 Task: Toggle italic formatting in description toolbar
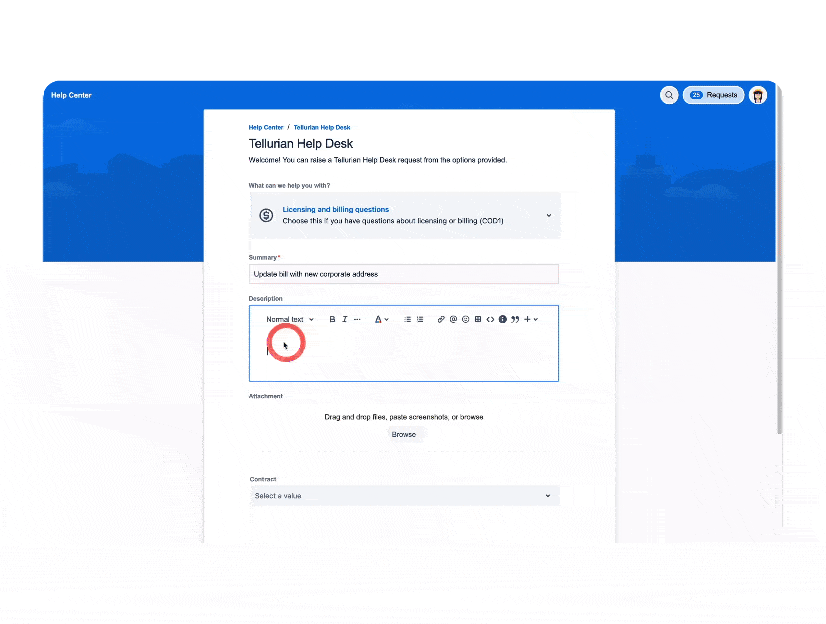344,319
